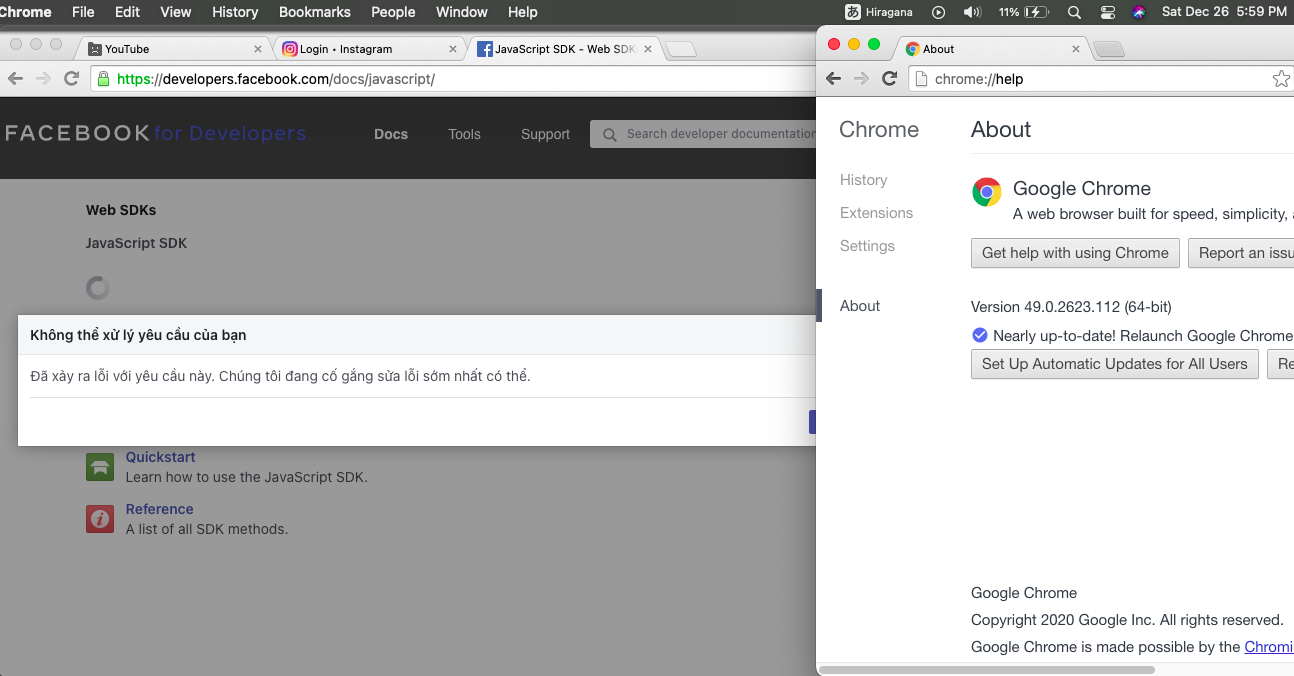
Task: Open History in Chrome settings sidebar
Action: pyautogui.click(x=864, y=180)
